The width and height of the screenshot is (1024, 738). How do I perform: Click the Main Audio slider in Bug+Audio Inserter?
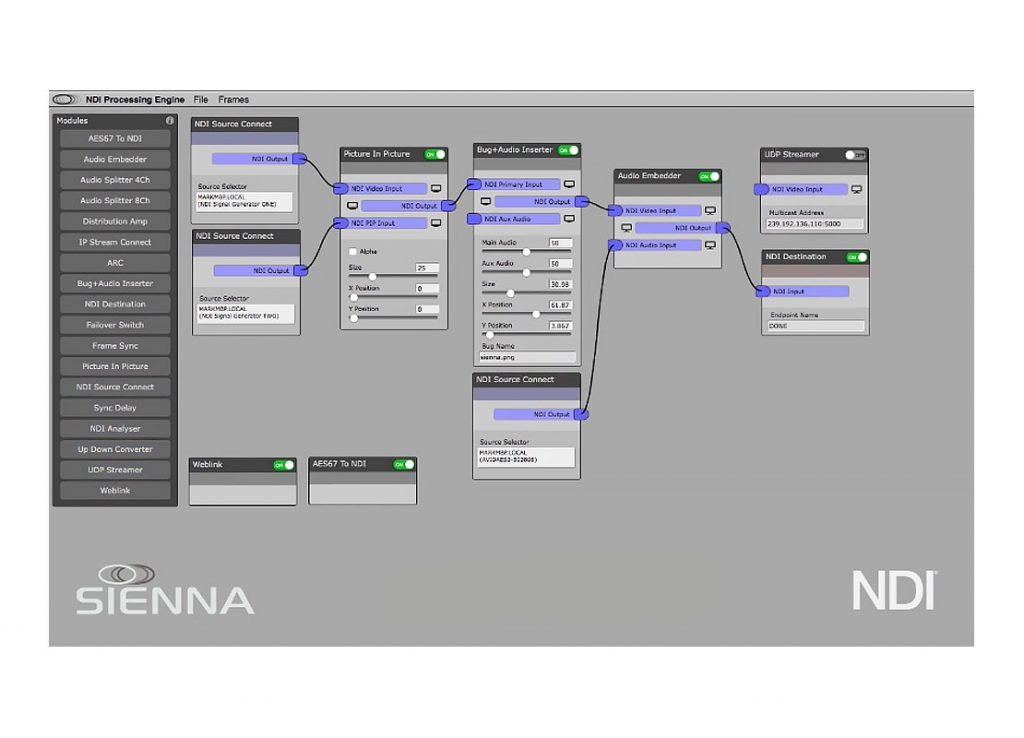tap(526, 252)
